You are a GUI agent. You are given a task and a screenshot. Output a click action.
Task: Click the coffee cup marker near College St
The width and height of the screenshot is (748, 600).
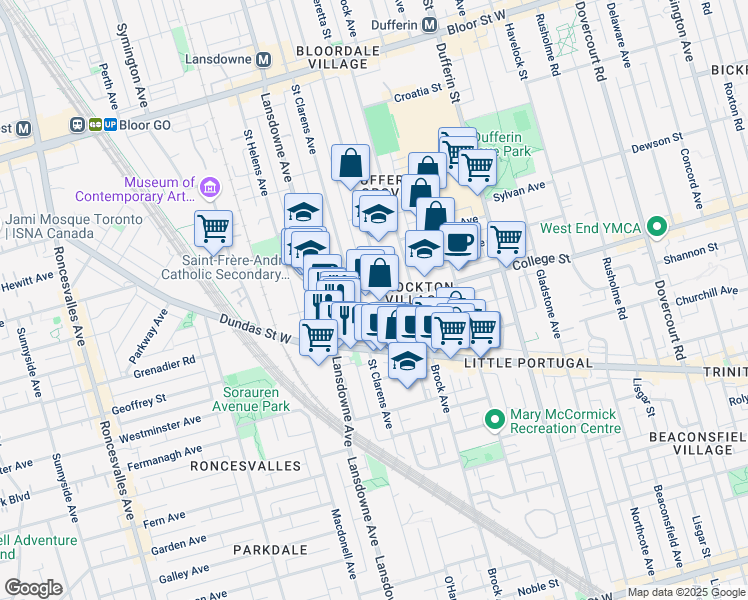(x=458, y=243)
